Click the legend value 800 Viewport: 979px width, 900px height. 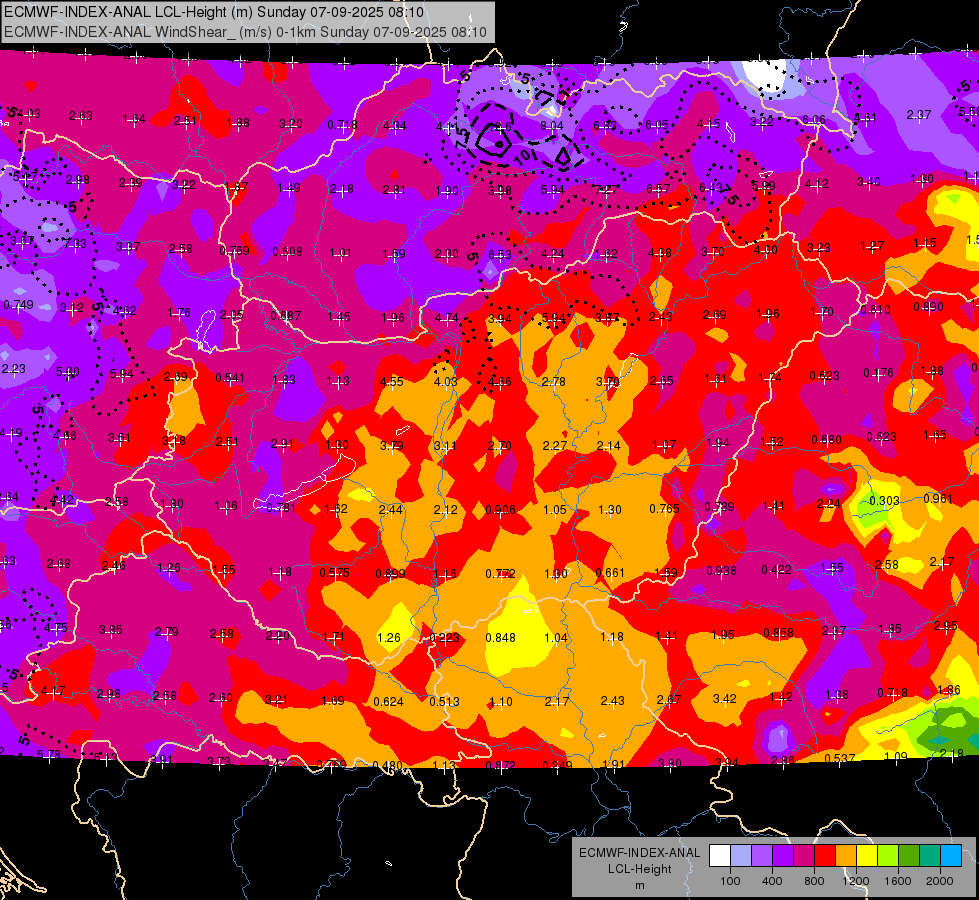click(814, 881)
